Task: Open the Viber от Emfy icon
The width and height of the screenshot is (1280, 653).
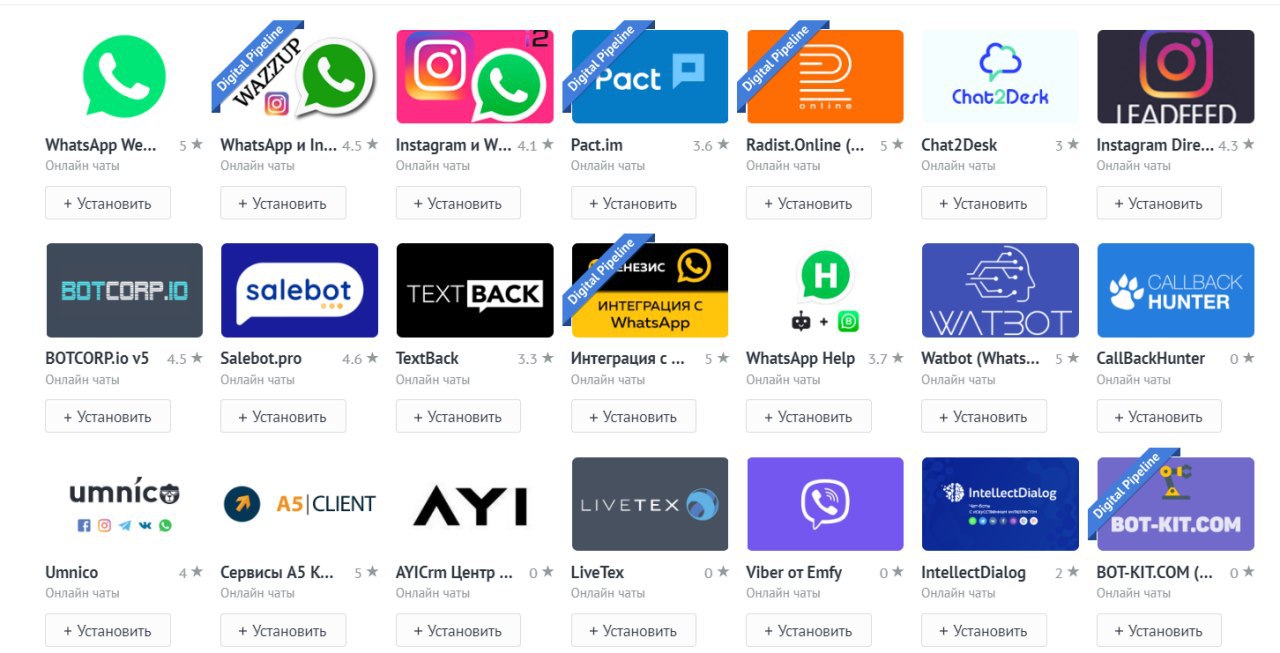Action: pos(825,504)
